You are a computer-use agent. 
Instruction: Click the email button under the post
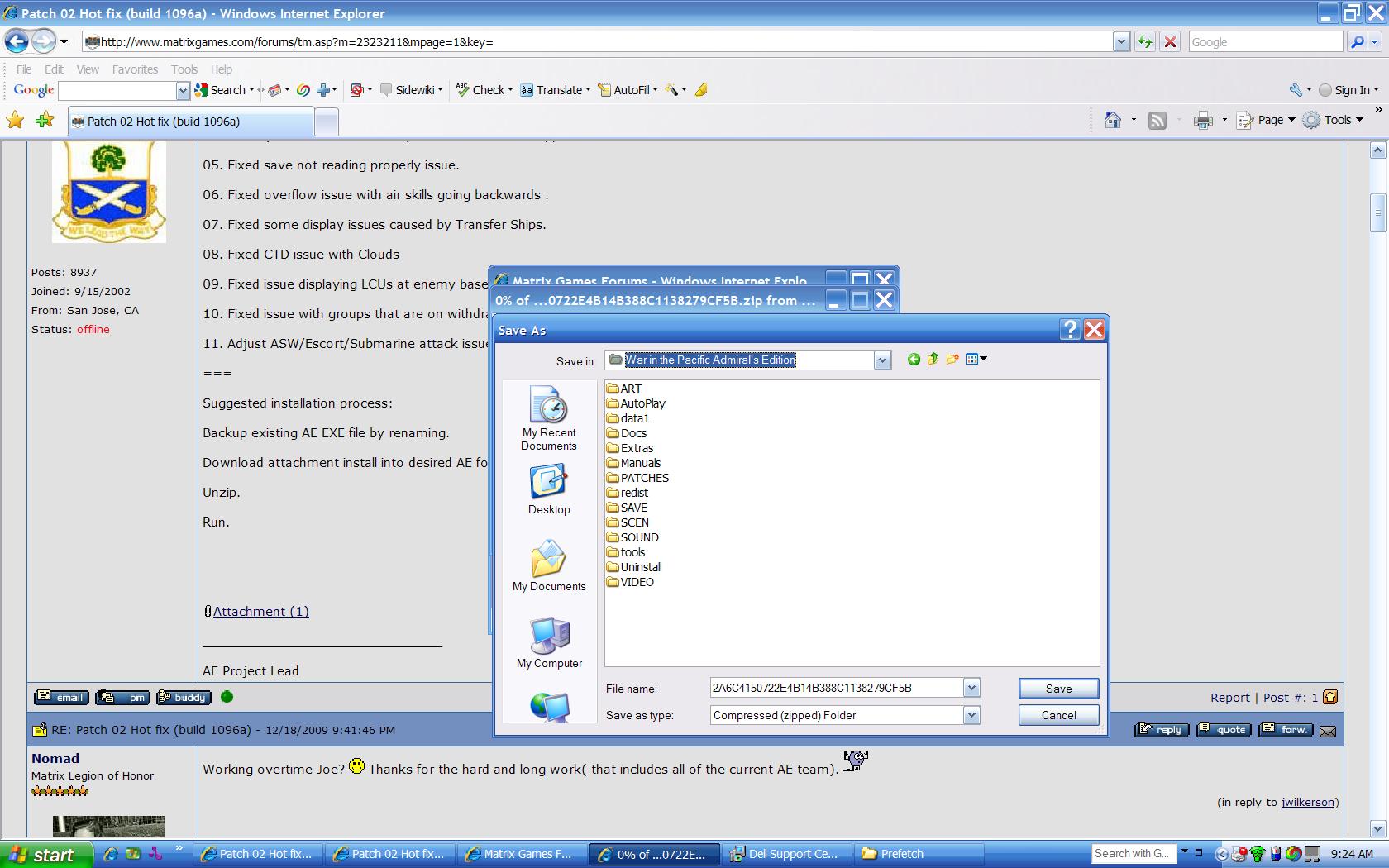click(61, 697)
